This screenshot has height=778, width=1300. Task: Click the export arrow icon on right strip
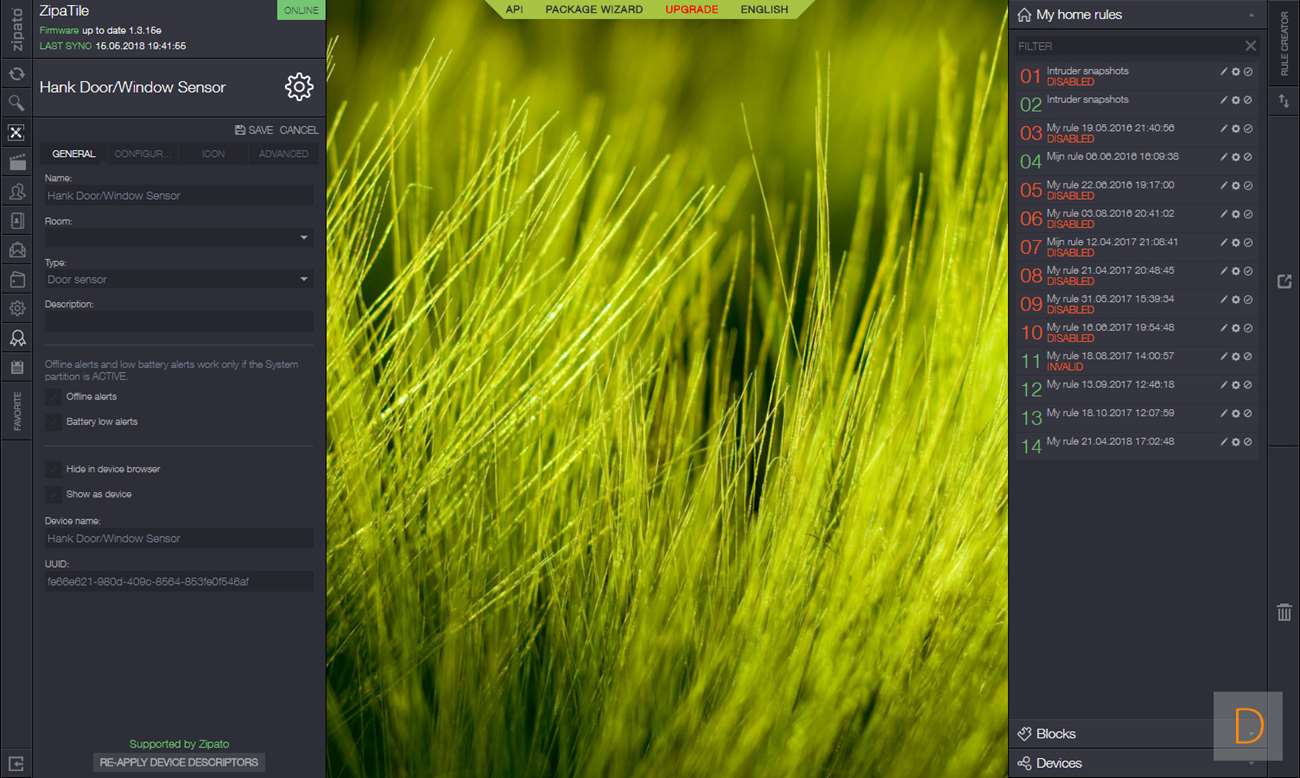pyautogui.click(x=1284, y=282)
